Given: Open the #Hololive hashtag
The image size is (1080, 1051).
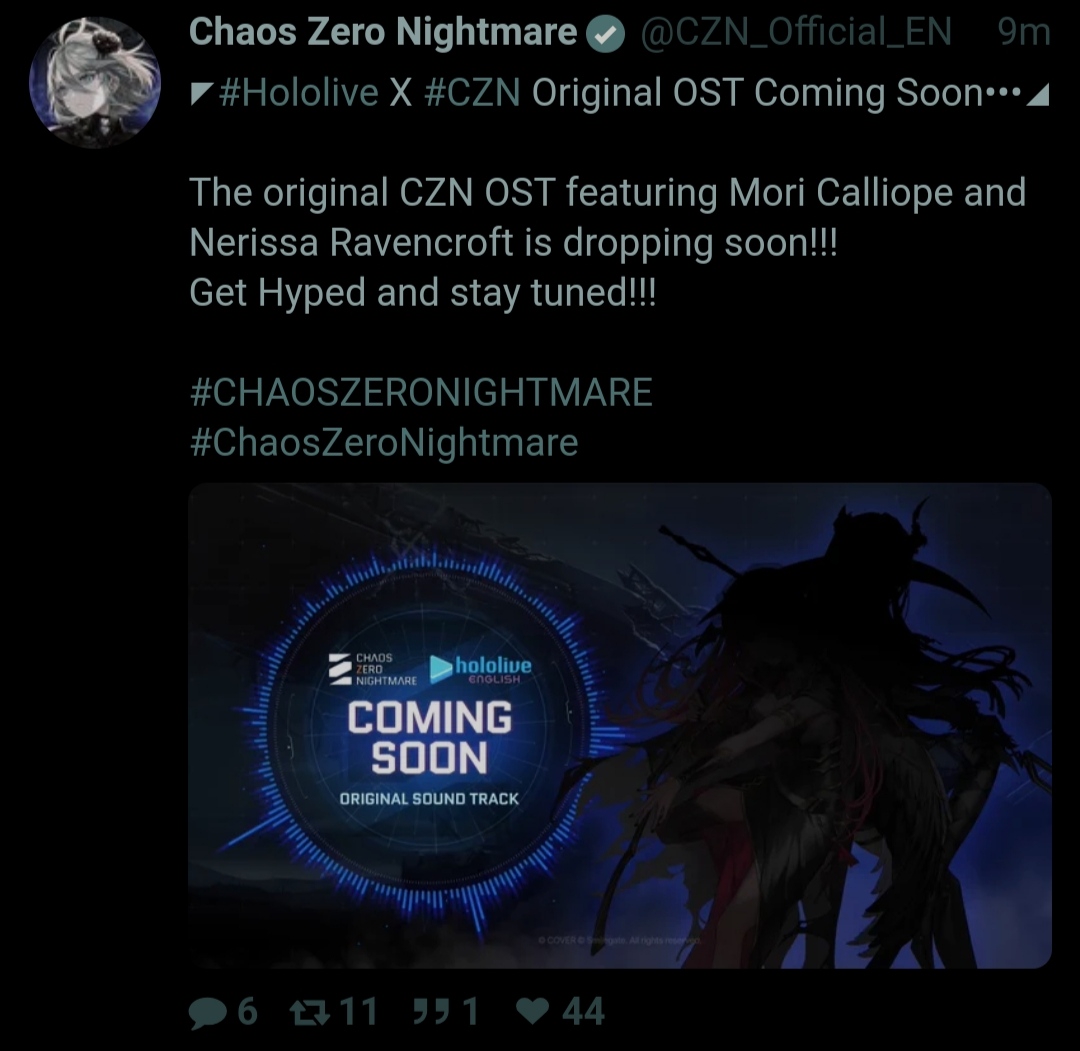Looking at the screenshot, I should pyautogui.click(x=299, y=92).
